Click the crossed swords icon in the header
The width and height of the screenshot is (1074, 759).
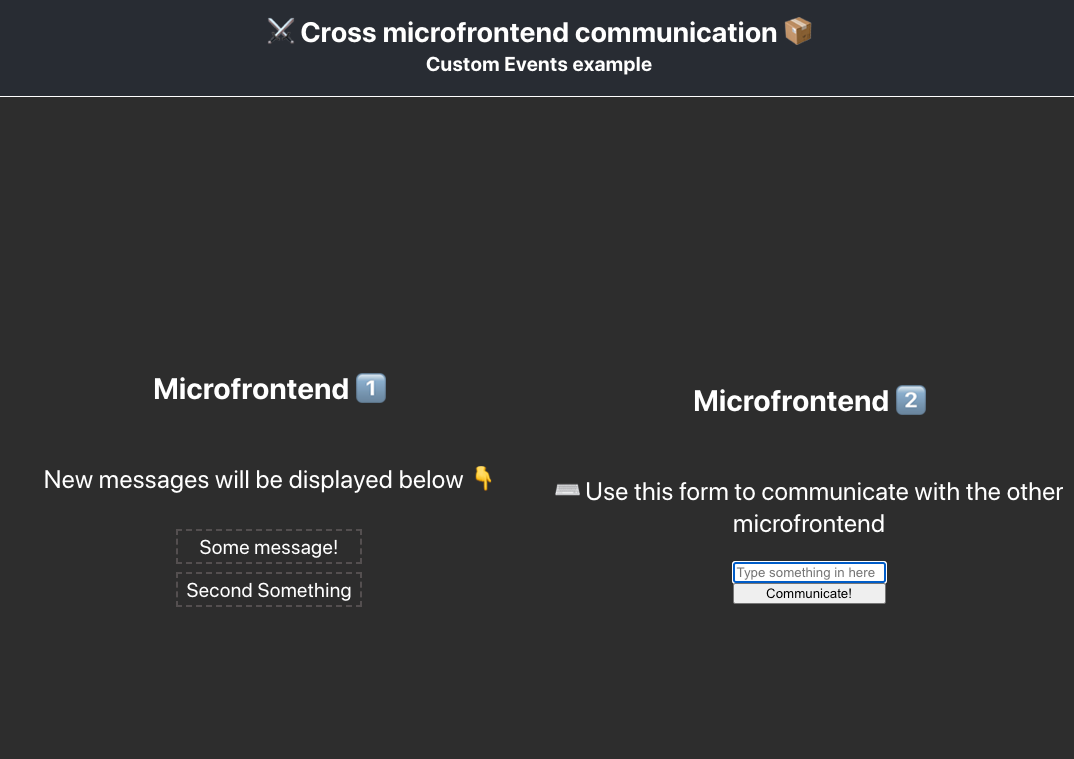tap(280, 31)
